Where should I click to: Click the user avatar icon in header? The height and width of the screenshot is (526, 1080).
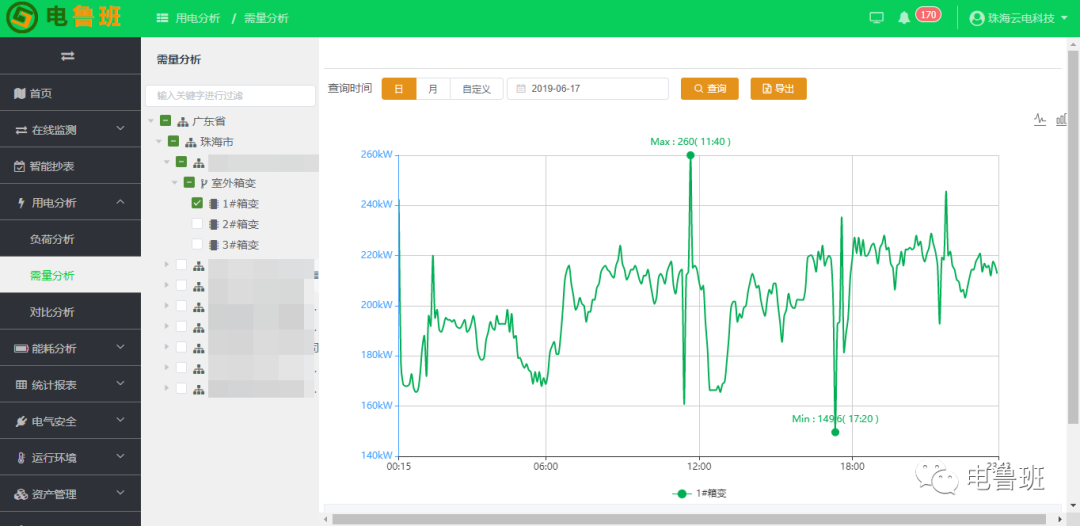pos(977,18)
